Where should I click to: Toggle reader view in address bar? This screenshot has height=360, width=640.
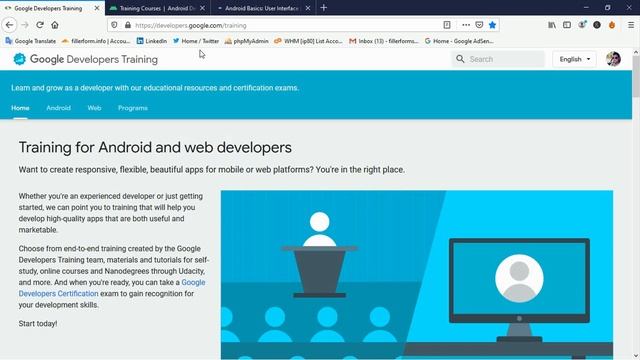point(447,25)
